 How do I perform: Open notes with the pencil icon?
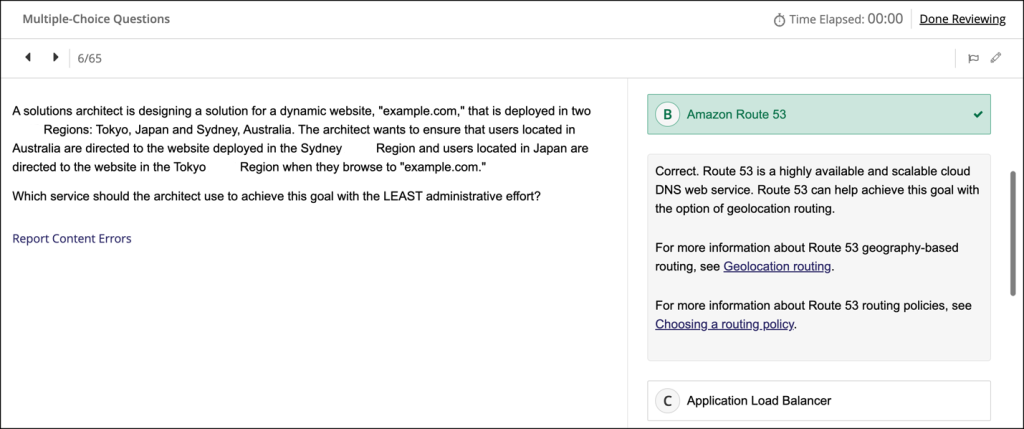(x=995, y=58)
